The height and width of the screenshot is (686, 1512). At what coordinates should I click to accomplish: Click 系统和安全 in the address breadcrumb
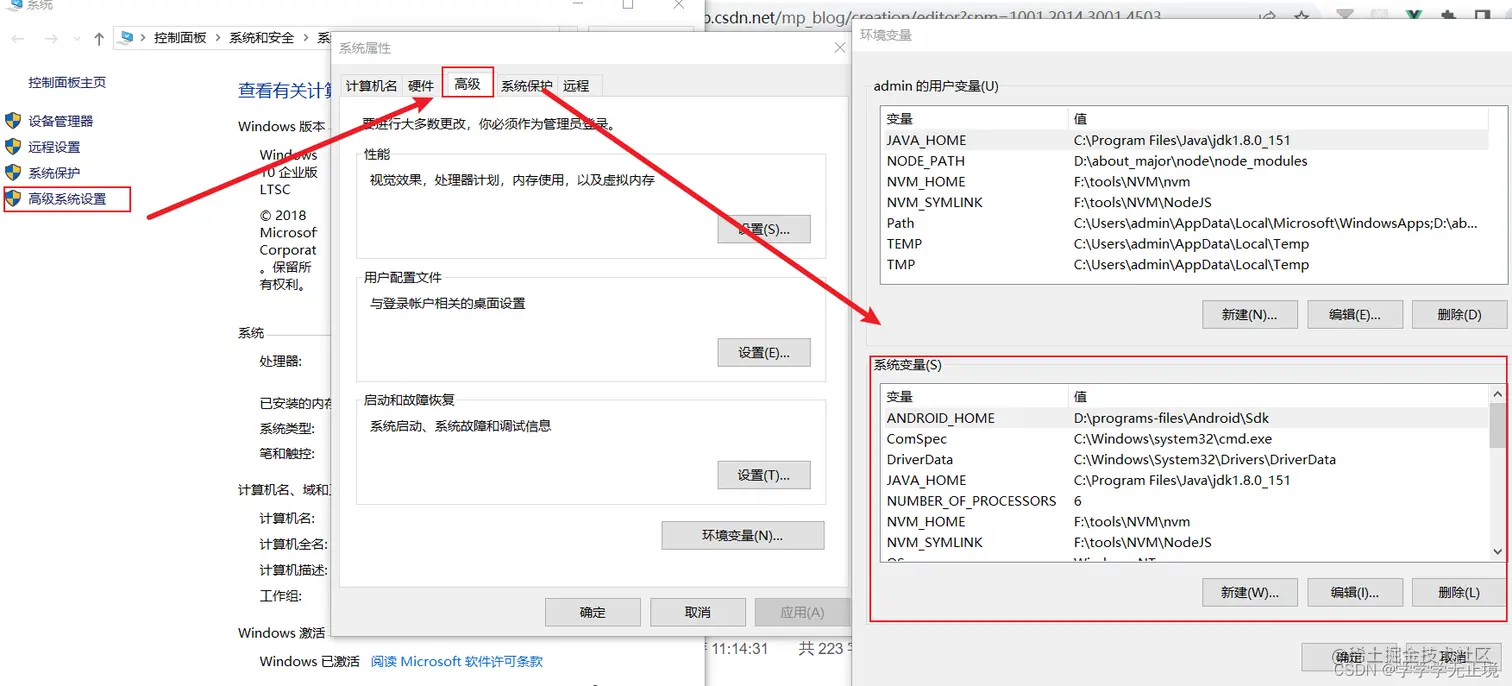tap(262, 38)
